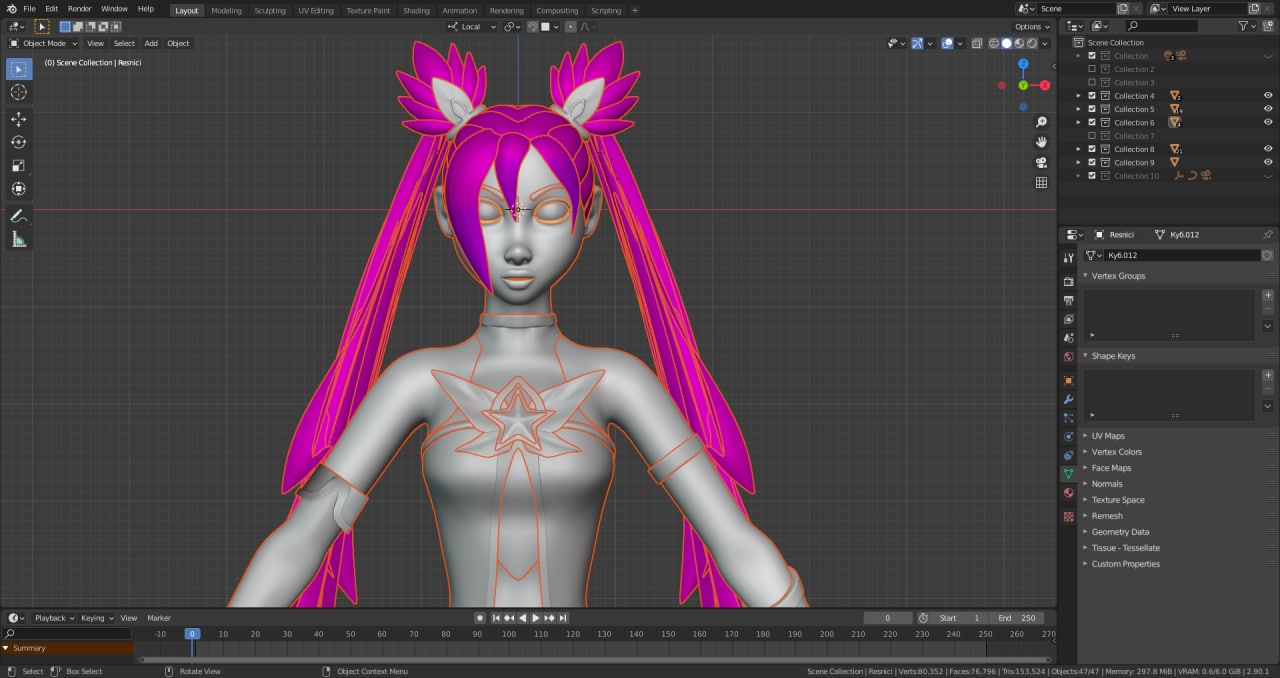Open the World properties tab

[1068, 357]
